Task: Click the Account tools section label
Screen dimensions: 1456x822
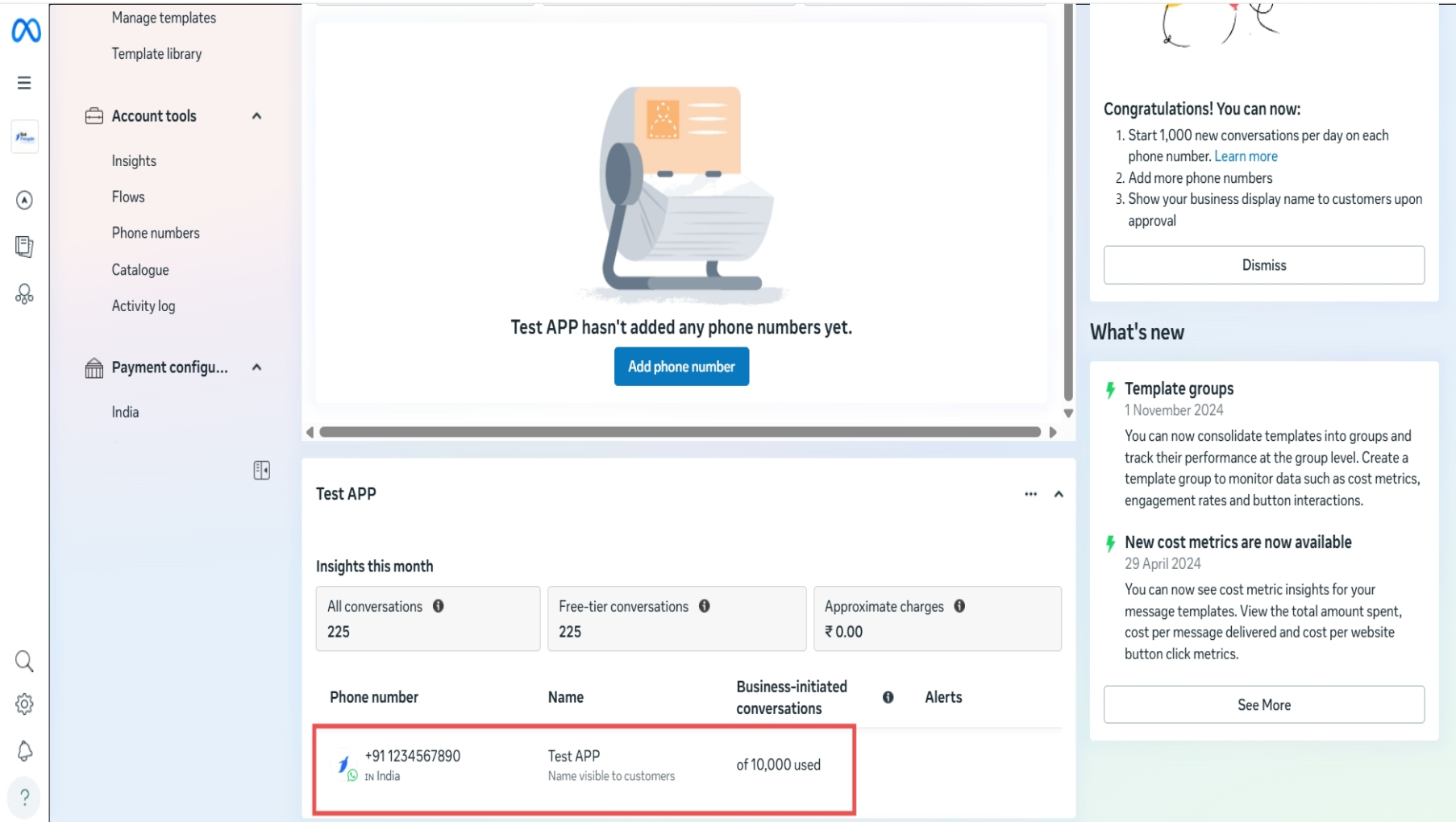Action: click(154, 116)
